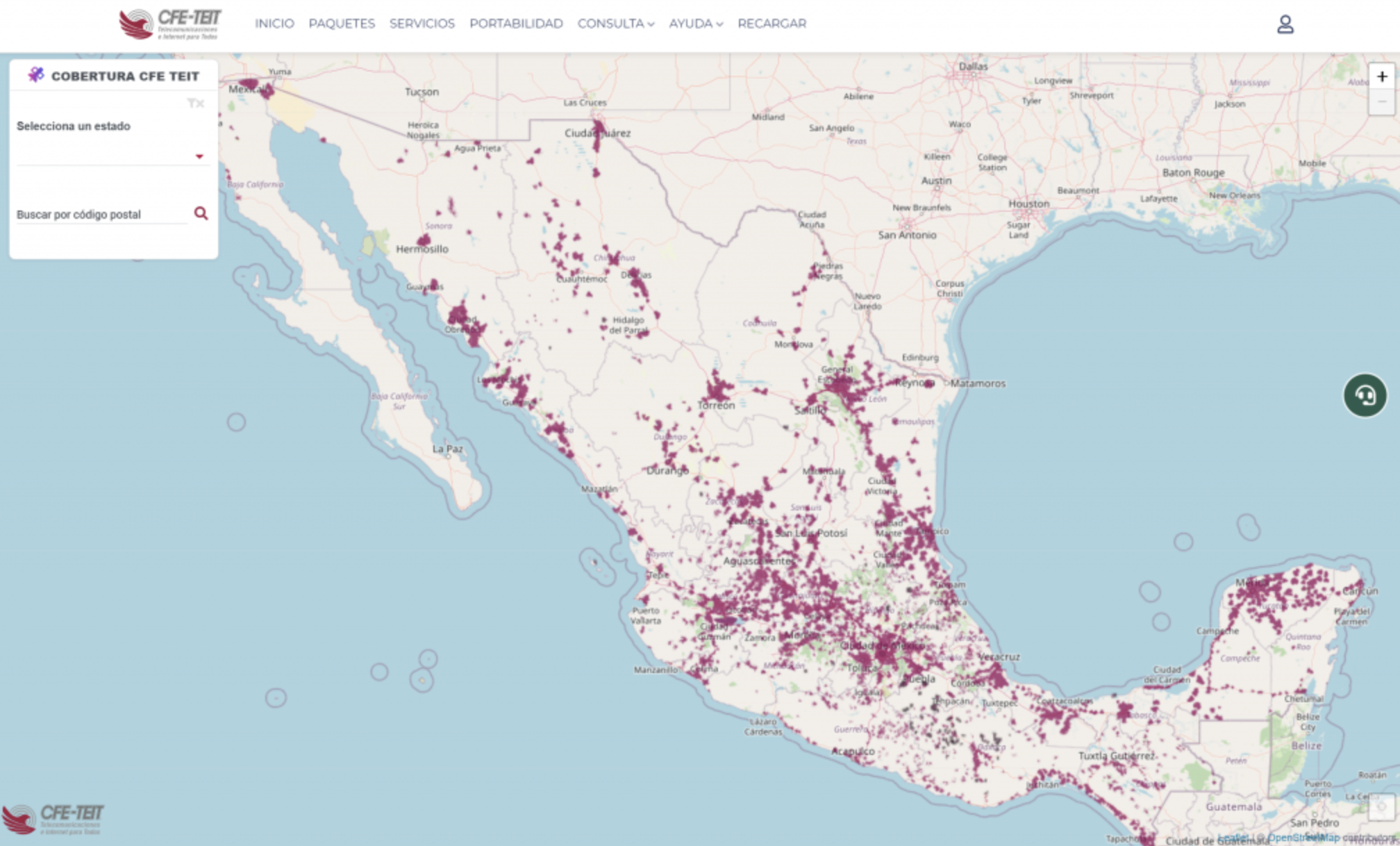Click the CFE-TEIT logo in the header

170,24
